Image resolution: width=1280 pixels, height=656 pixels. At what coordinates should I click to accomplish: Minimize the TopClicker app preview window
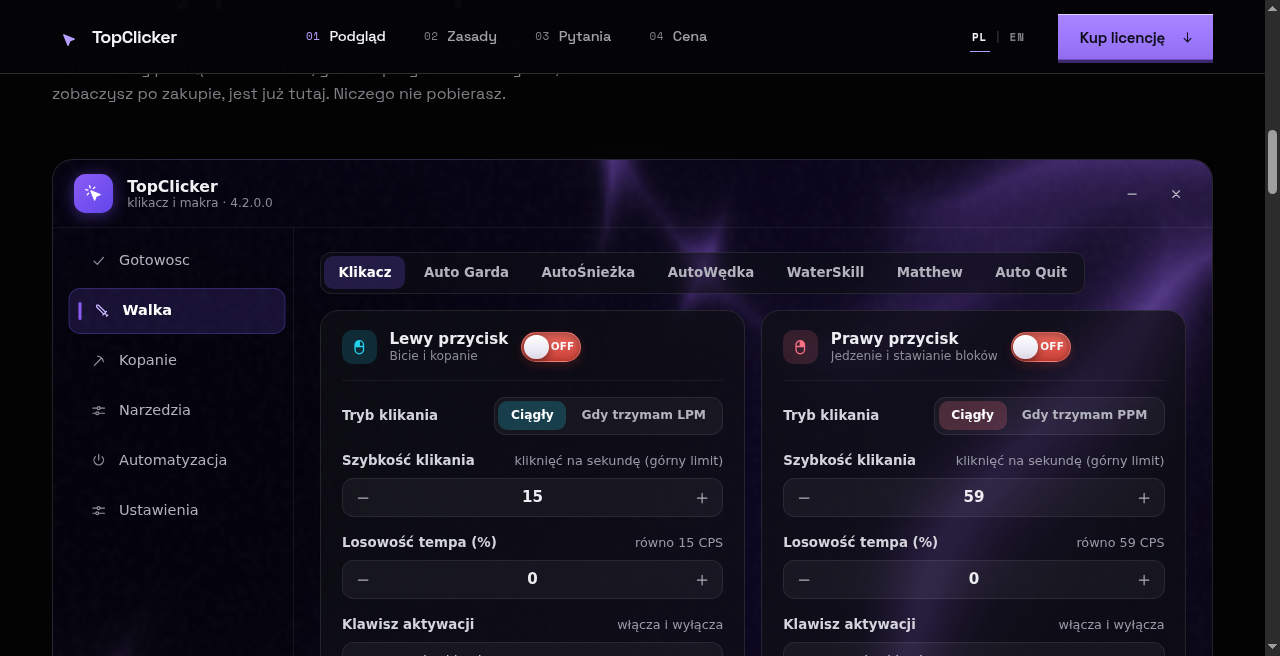[x=1132, y=194]
